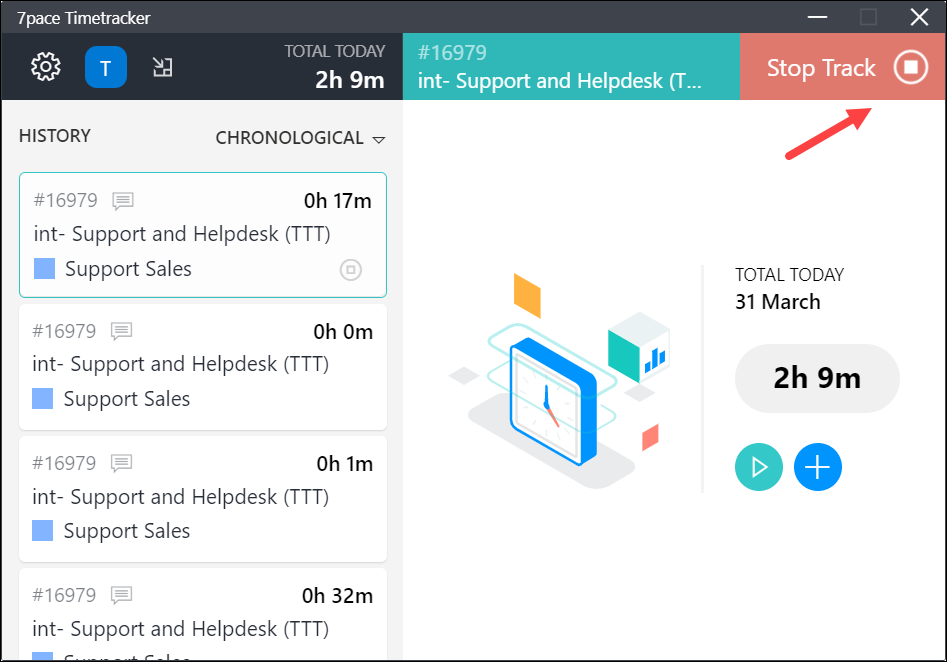This screenshot has width=947, height=662.
Task: Click the blue T user avatar
Action: 106,67
